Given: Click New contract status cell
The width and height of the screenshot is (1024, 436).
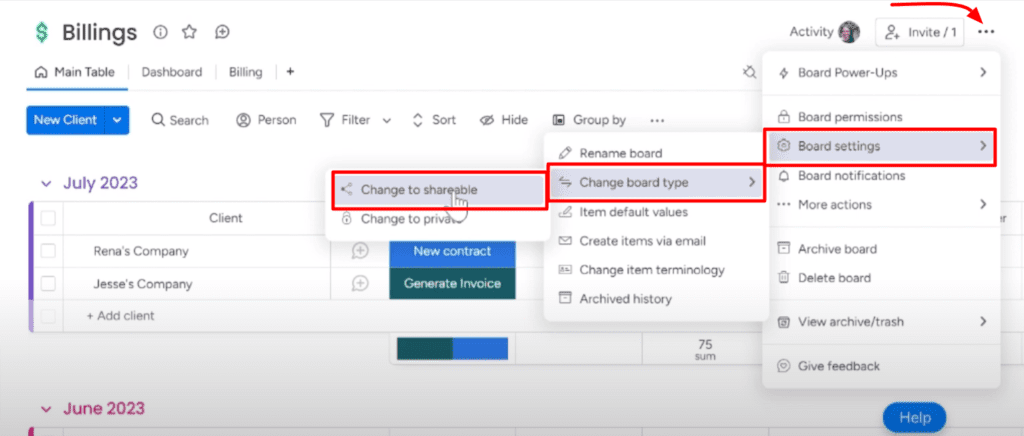Looking at the screenshot, I should pos(453,251).
